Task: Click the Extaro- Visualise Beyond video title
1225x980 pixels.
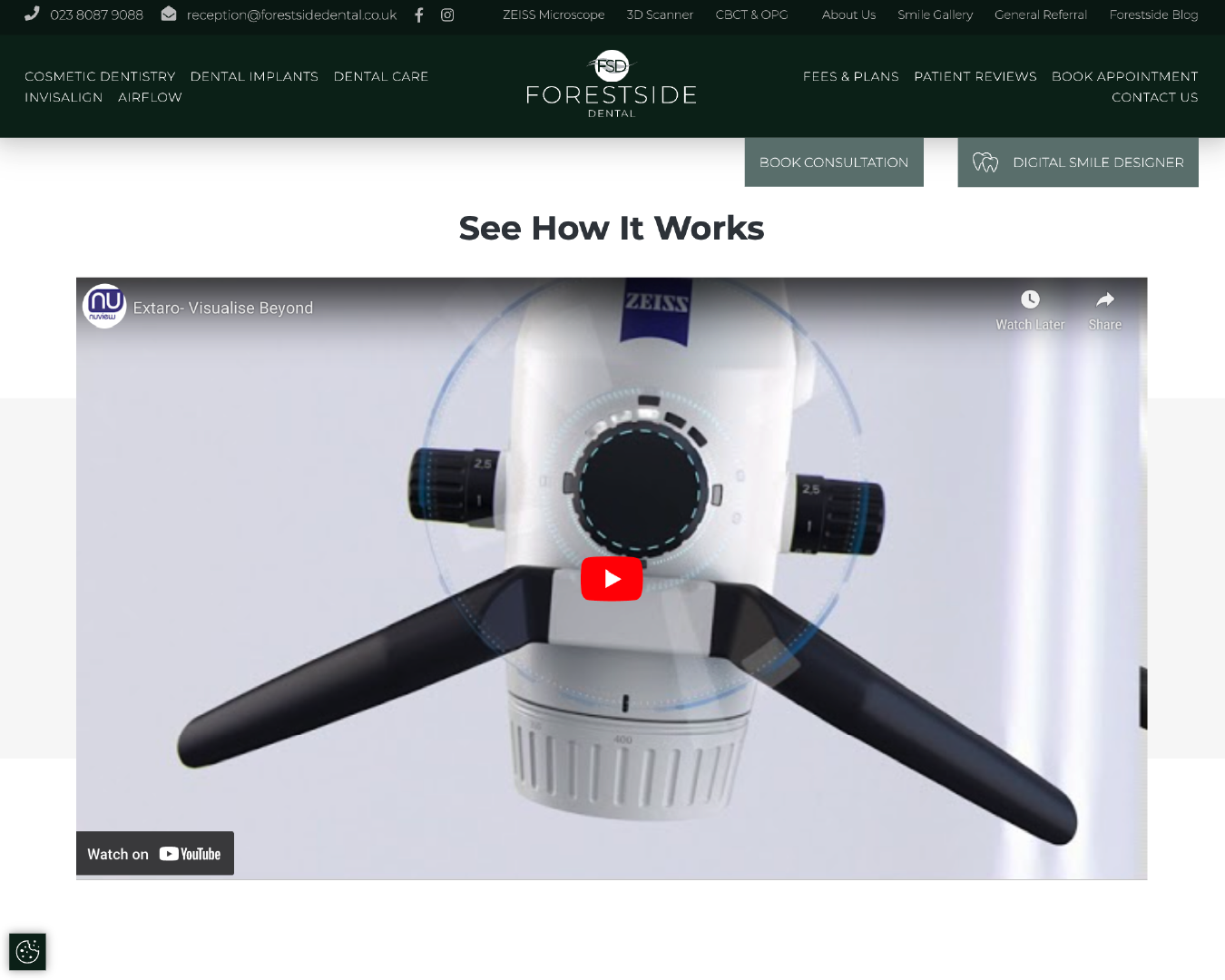Action: (x=223, y=309)
